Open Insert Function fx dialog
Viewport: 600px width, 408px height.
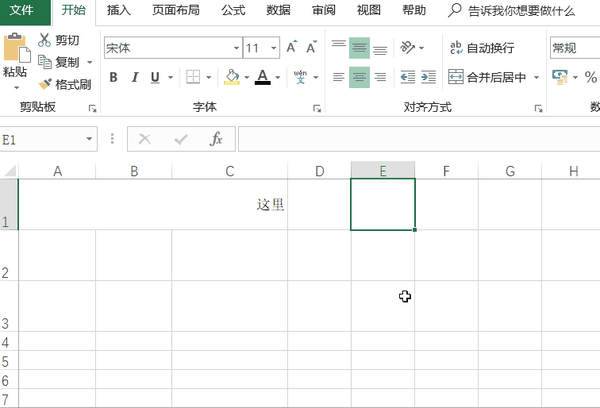(216, 139)
